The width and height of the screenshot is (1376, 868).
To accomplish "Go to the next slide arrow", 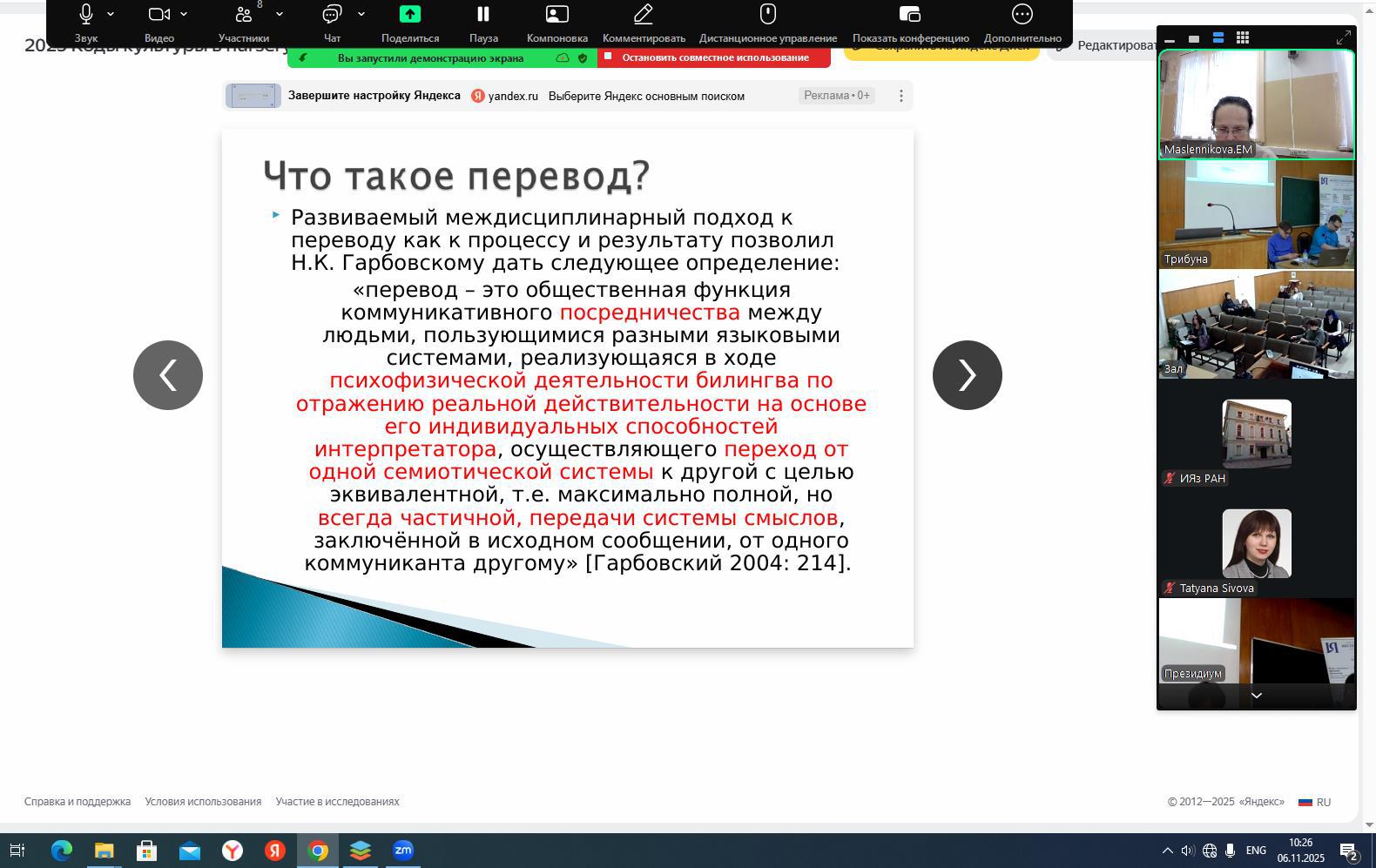I will point(967,375).
